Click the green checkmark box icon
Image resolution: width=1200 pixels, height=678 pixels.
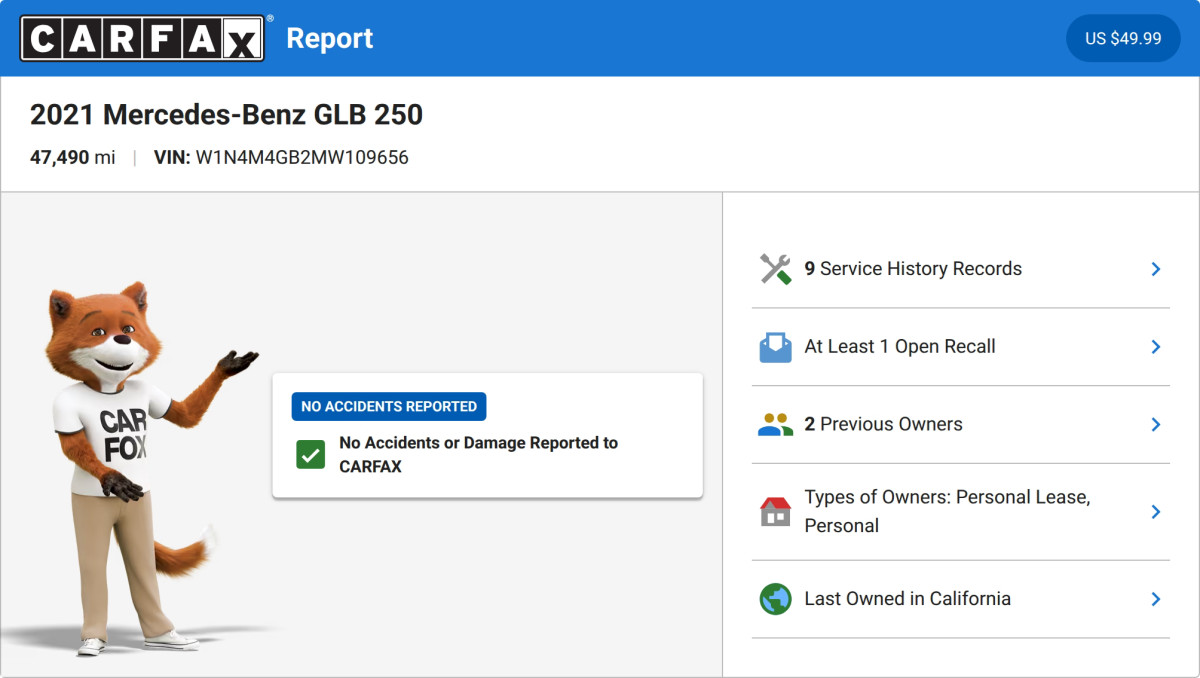[x=310, y=455]
